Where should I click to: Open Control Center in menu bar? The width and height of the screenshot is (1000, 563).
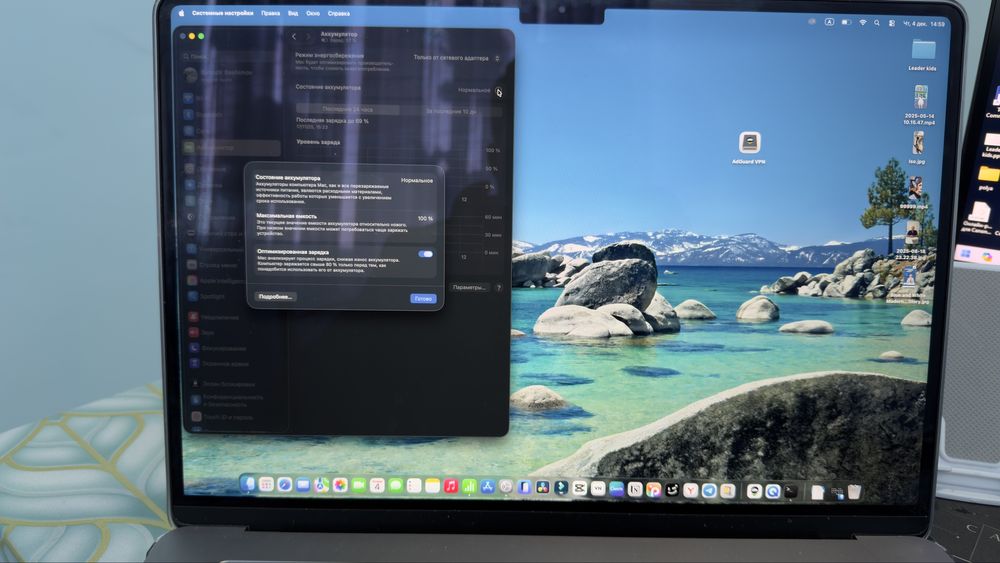click(892, 23)
